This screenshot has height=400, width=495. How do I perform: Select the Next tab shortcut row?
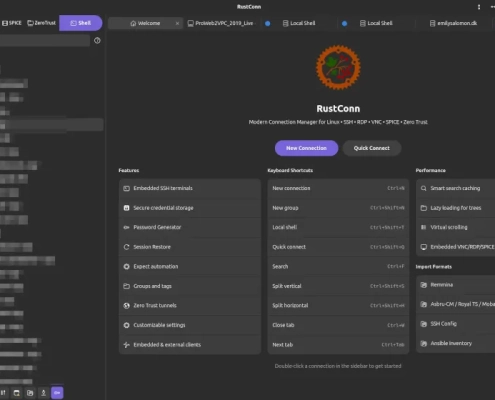[338, 345]
